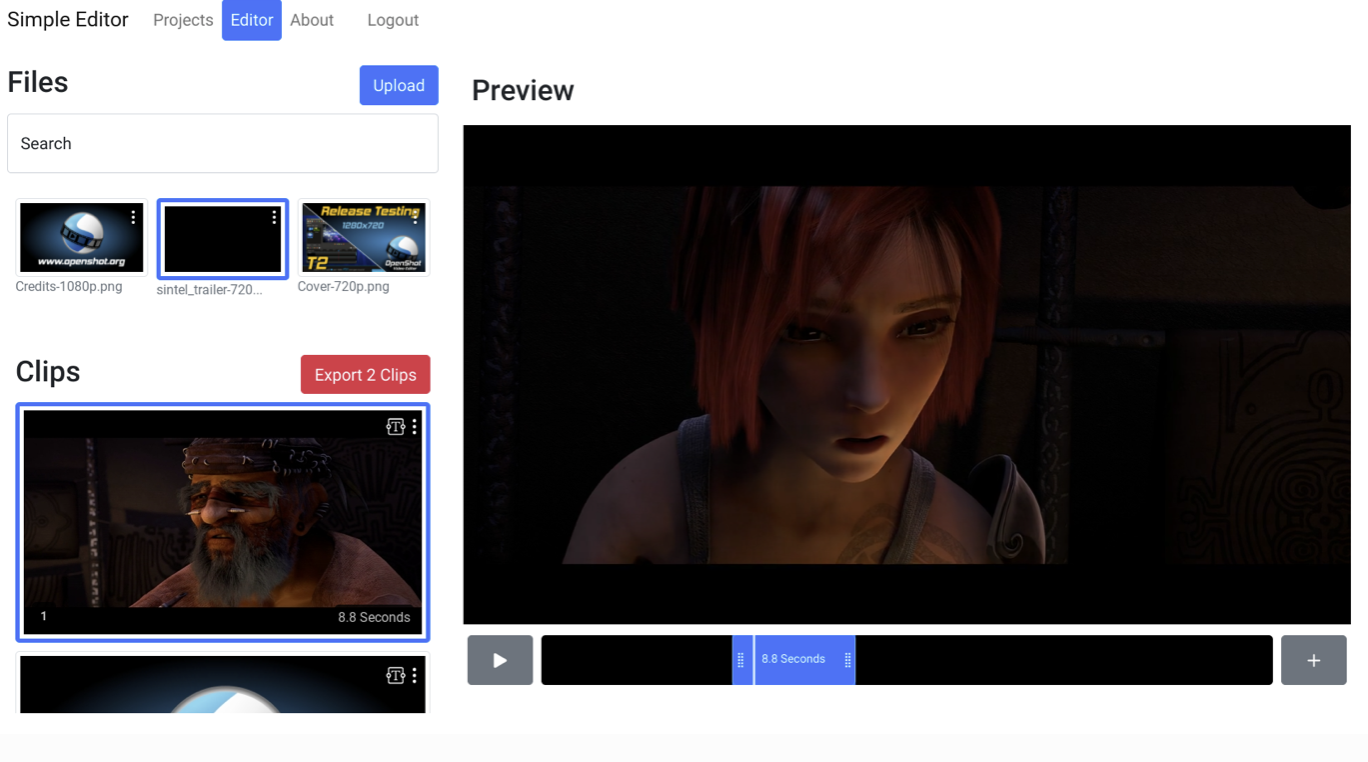Go to the Projects tab
Image resolution: width=1368 pixels, height=762 pixels.
tap(183, 20)
